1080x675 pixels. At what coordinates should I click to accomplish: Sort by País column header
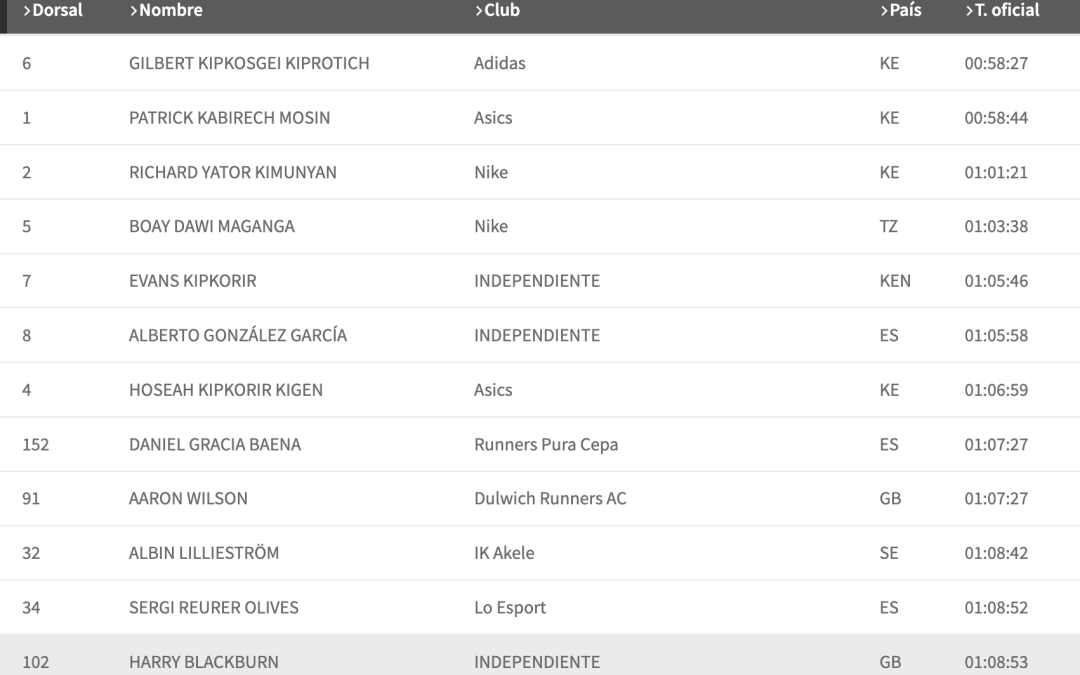(901, 11)
